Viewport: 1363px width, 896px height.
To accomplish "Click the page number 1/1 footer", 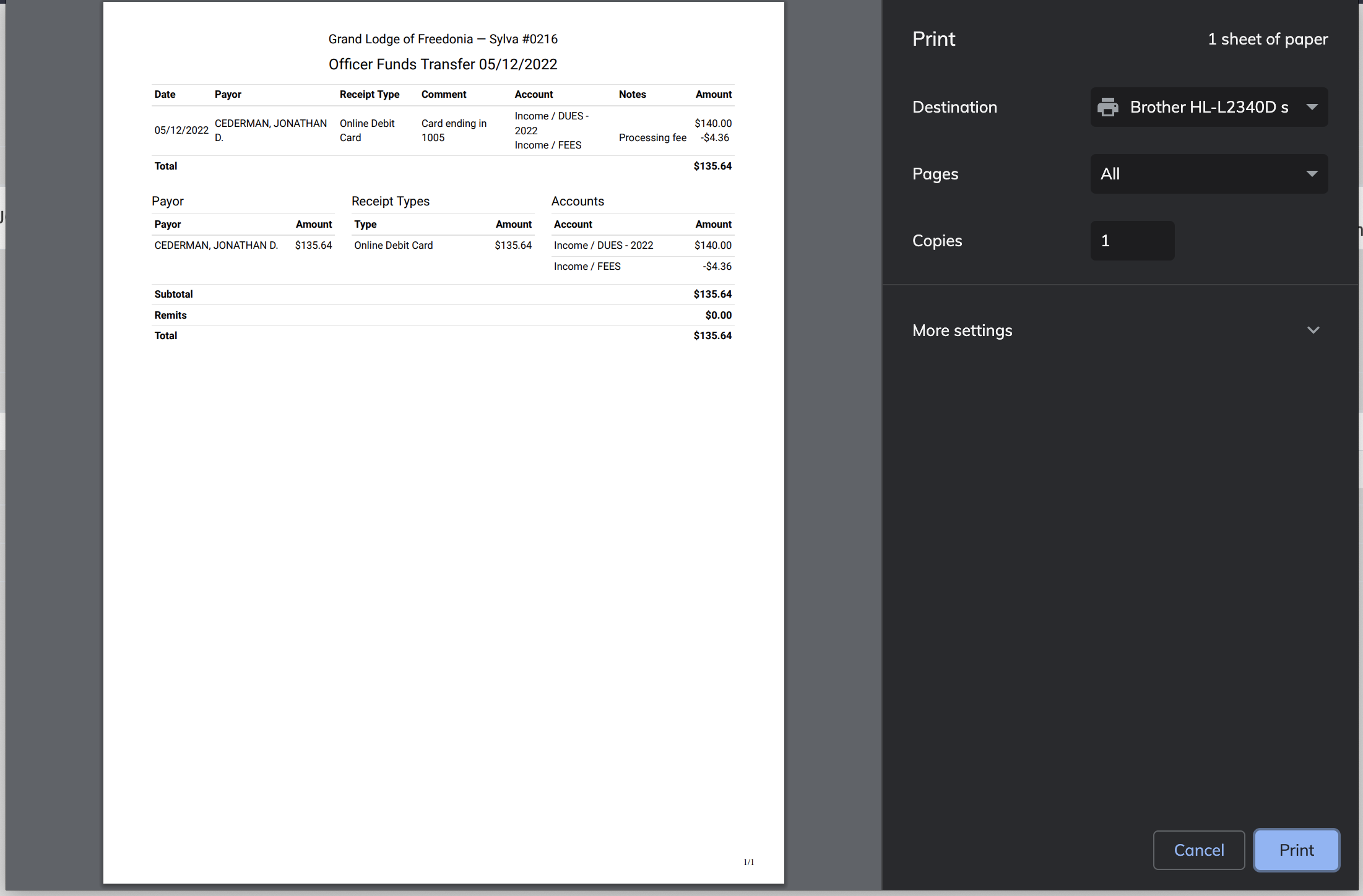I will (x=749, y=862).
